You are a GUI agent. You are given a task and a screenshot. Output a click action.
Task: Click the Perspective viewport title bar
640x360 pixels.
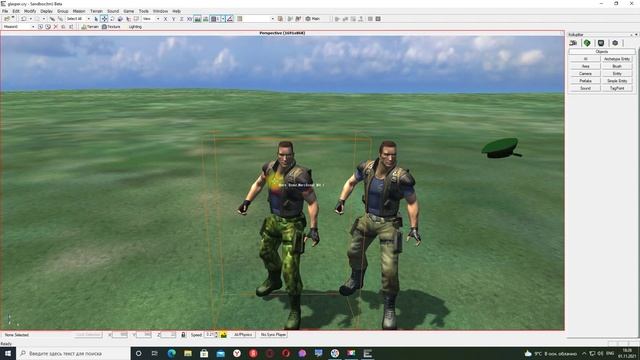click(x=282, y=33)
